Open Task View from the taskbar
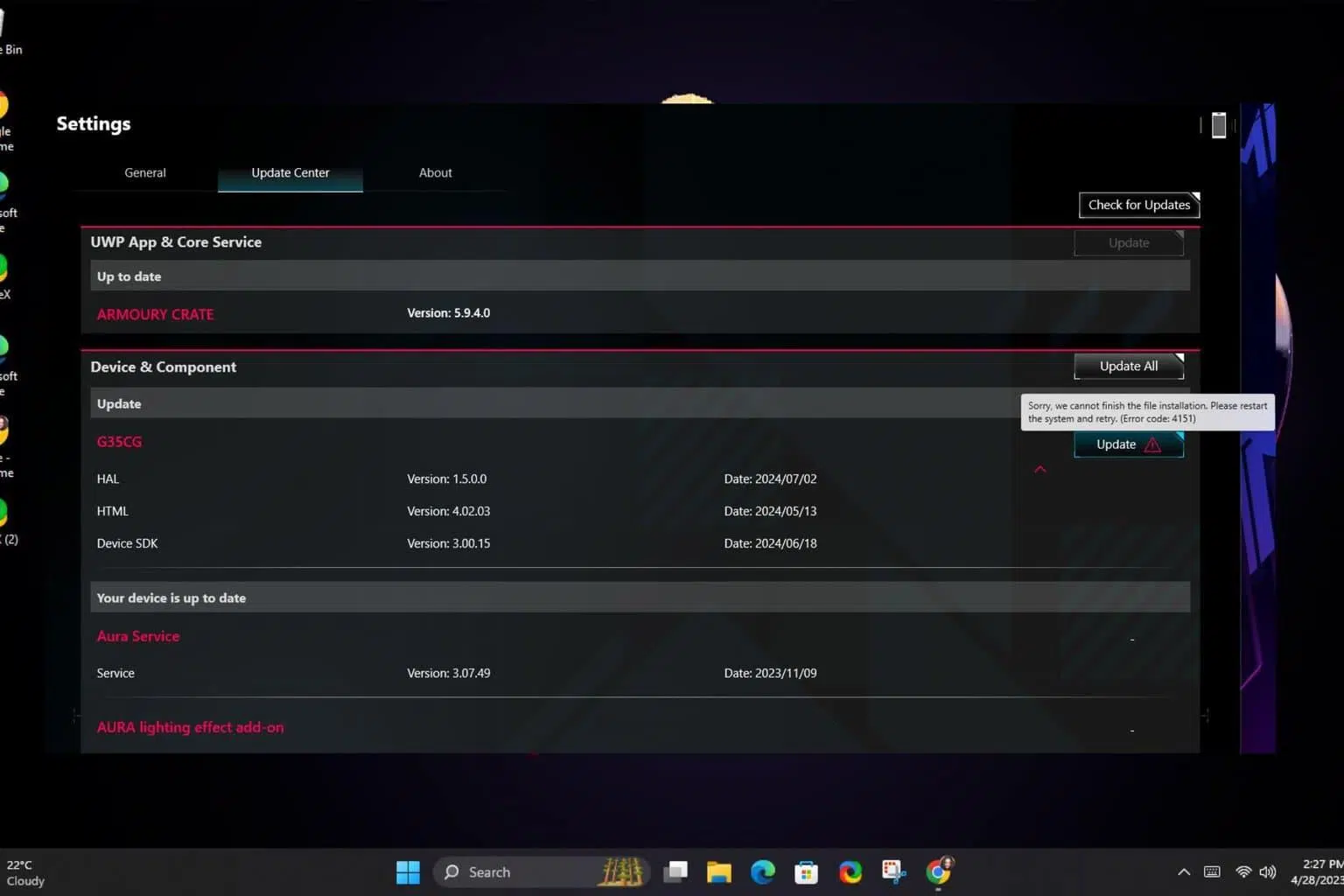 point(675,871)
